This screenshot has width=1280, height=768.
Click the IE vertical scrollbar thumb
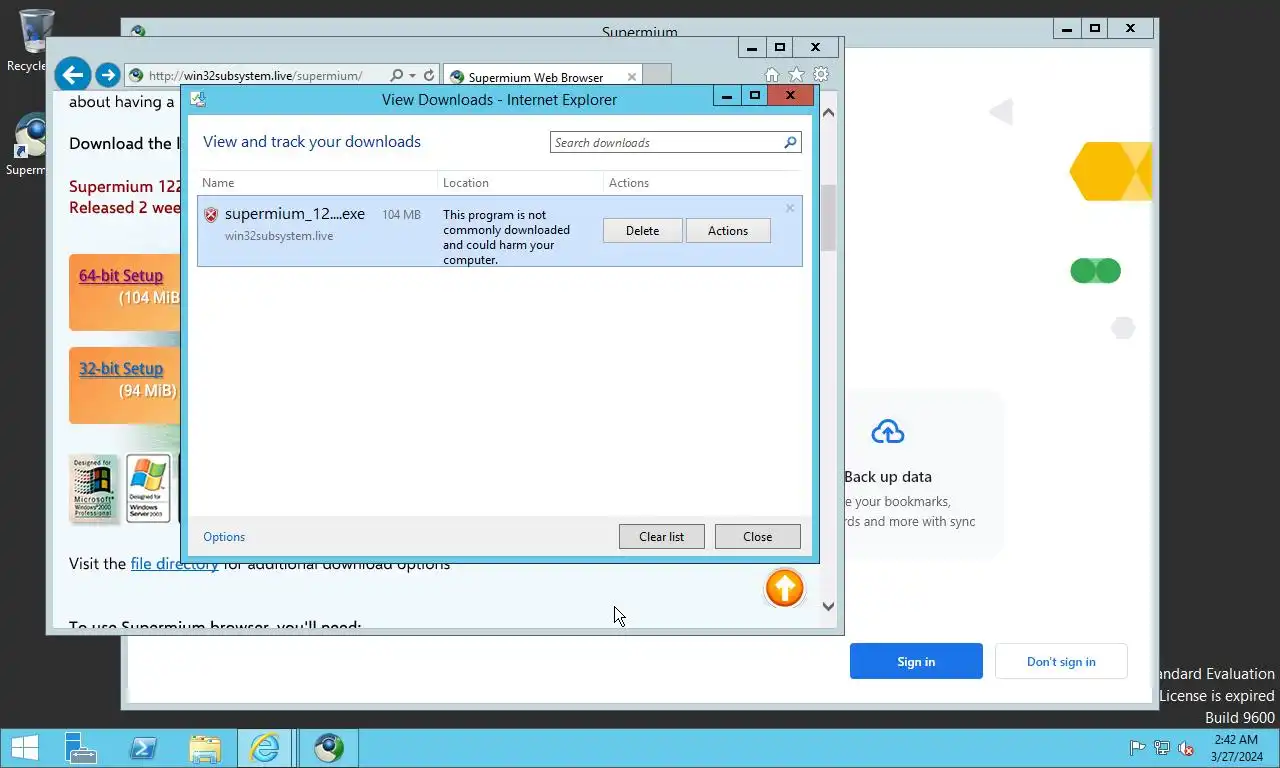tap(828, 218)
